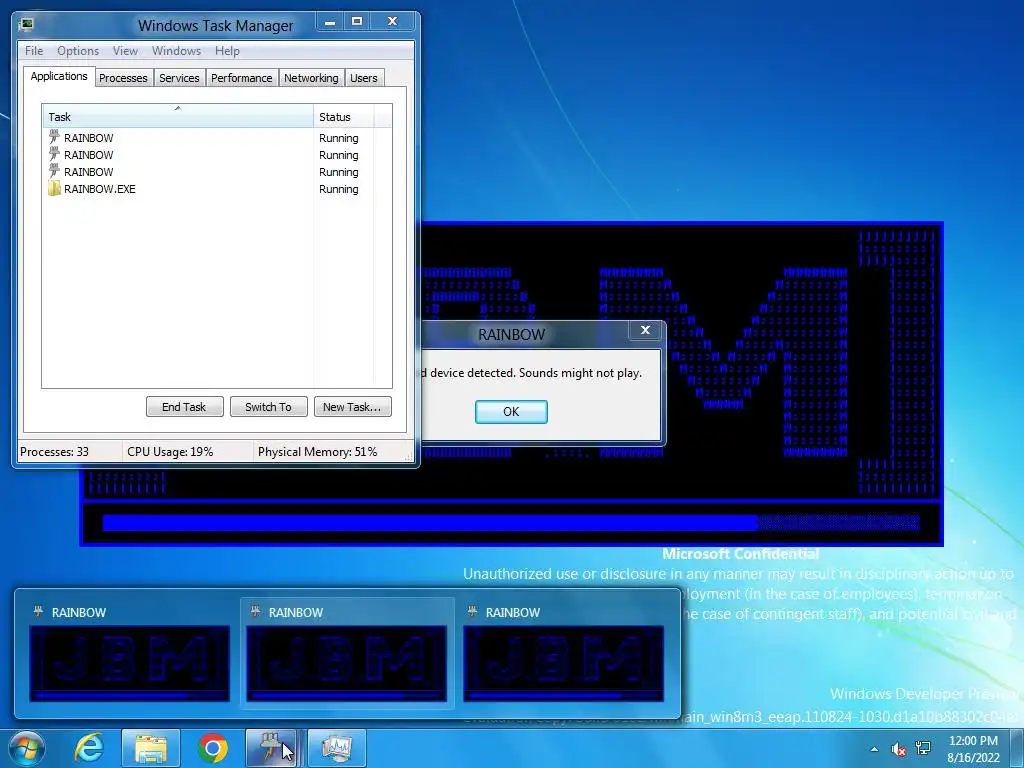Click the New Task... button
This screenshot has height=768, width=1024.
pos(352,407)
